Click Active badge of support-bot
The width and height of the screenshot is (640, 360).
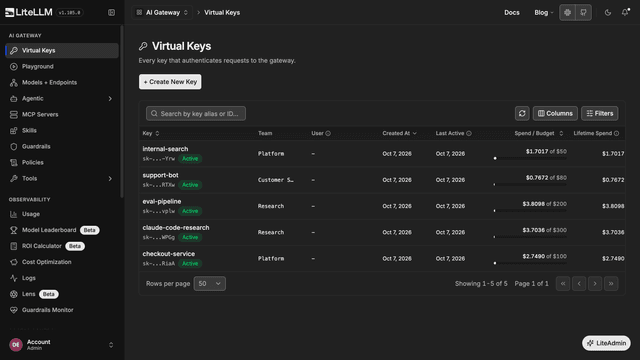[x=190, y=185]
